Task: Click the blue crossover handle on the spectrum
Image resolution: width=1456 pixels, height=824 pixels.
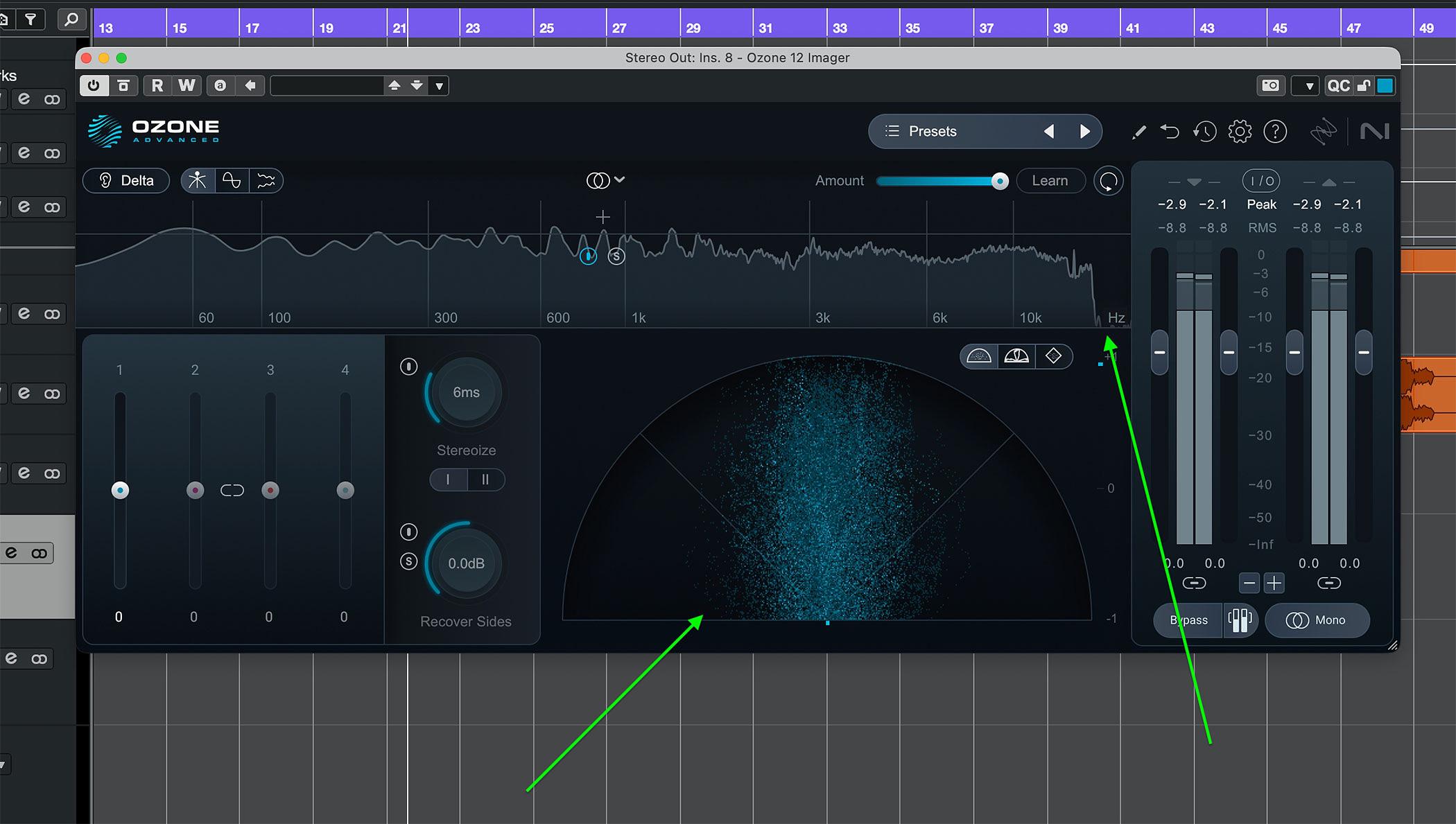Action: pyautogui.click(x=588, y=256)
